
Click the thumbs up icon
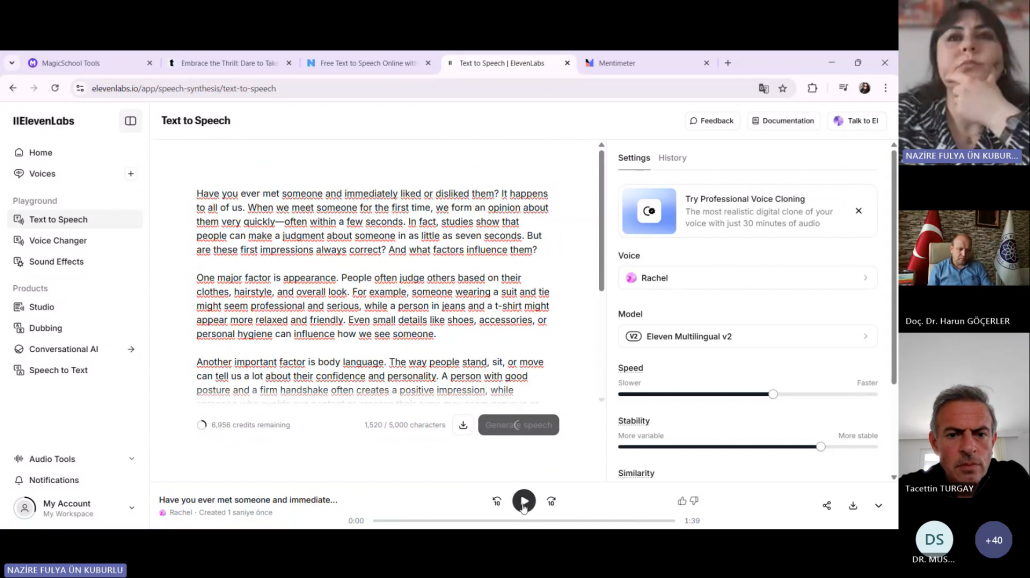click(682, 501)
